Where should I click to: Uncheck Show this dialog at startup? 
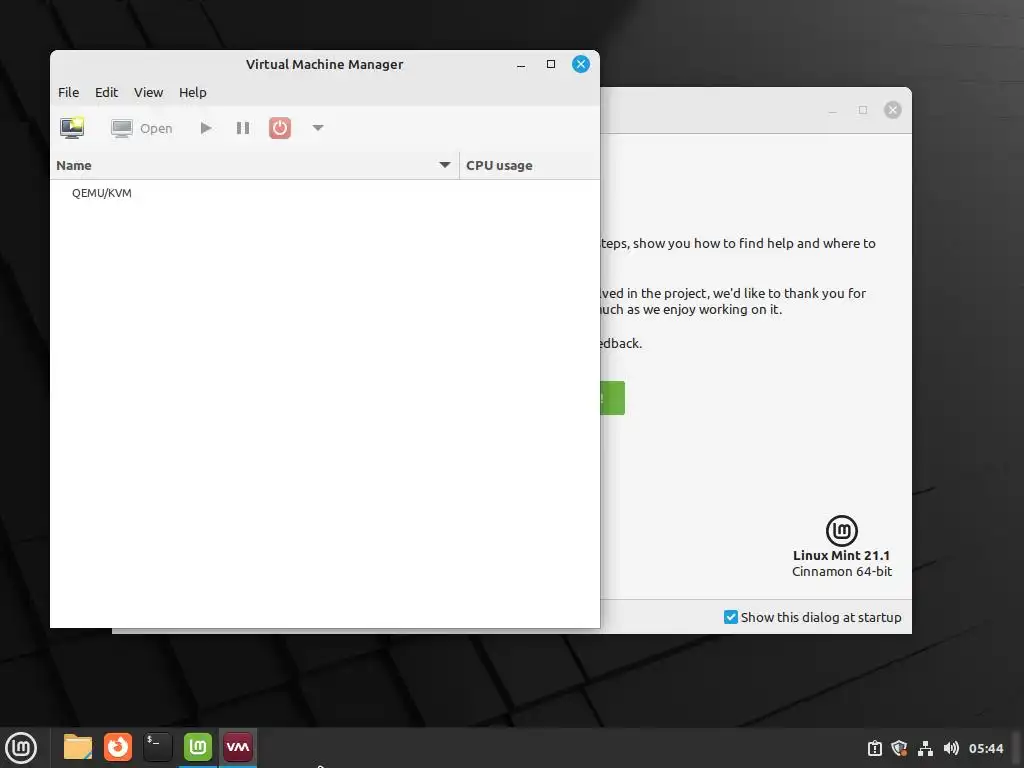pos(731,617)
